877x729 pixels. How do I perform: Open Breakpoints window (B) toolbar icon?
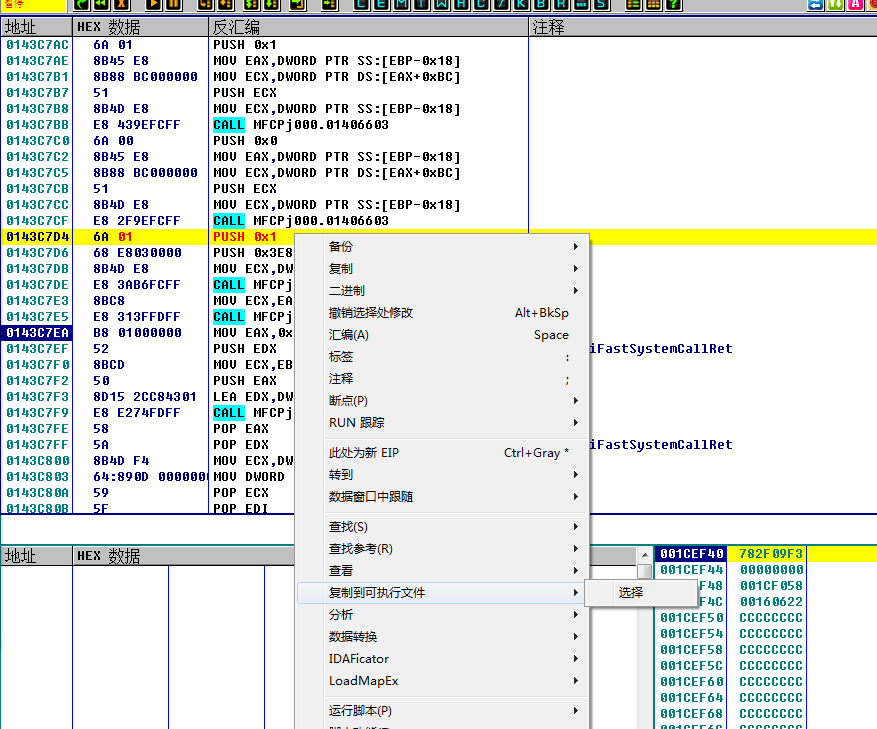pyautogui.click(x=540, y=4)
